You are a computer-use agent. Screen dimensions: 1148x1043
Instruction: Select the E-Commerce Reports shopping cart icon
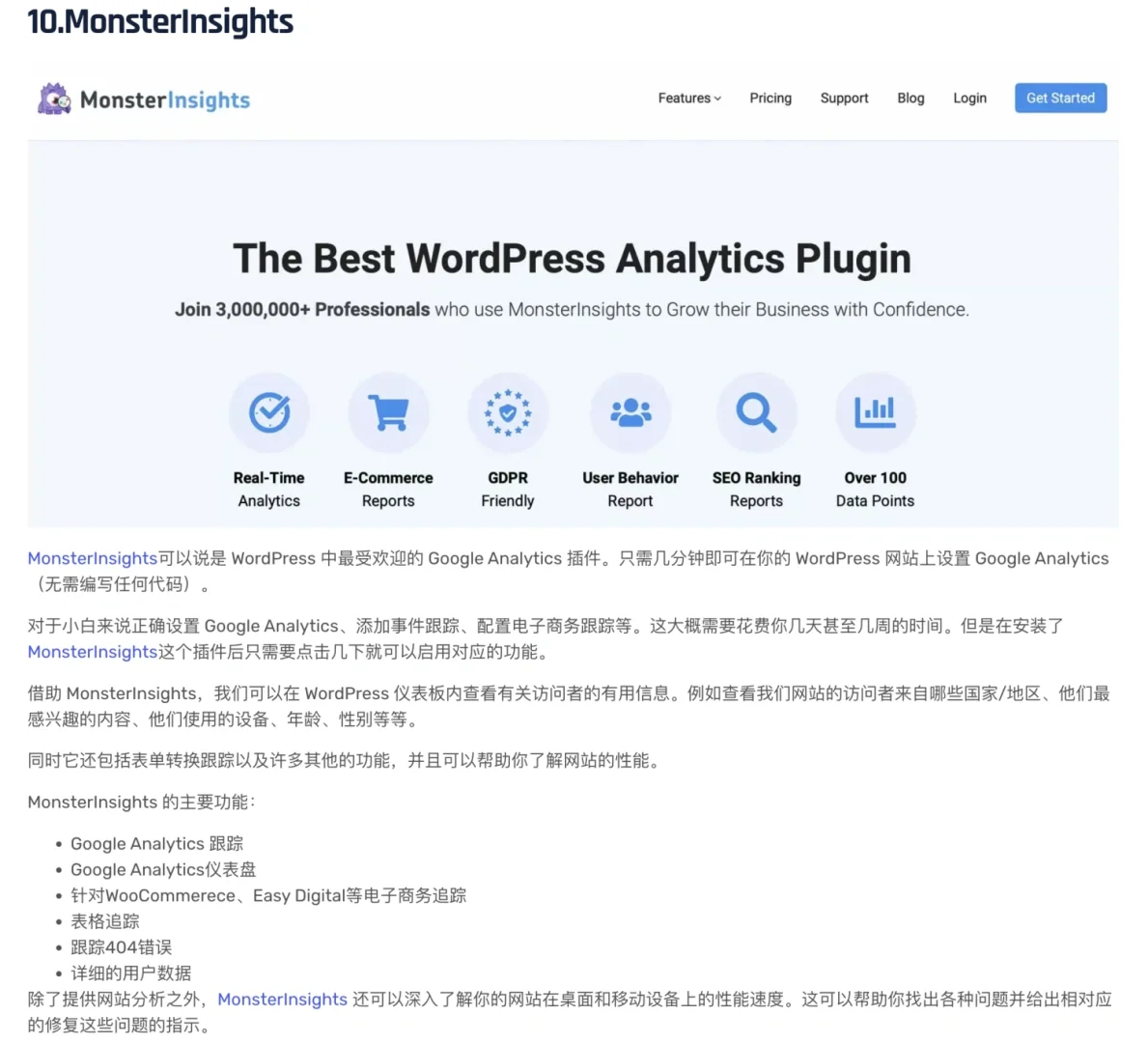coord(388,411)
